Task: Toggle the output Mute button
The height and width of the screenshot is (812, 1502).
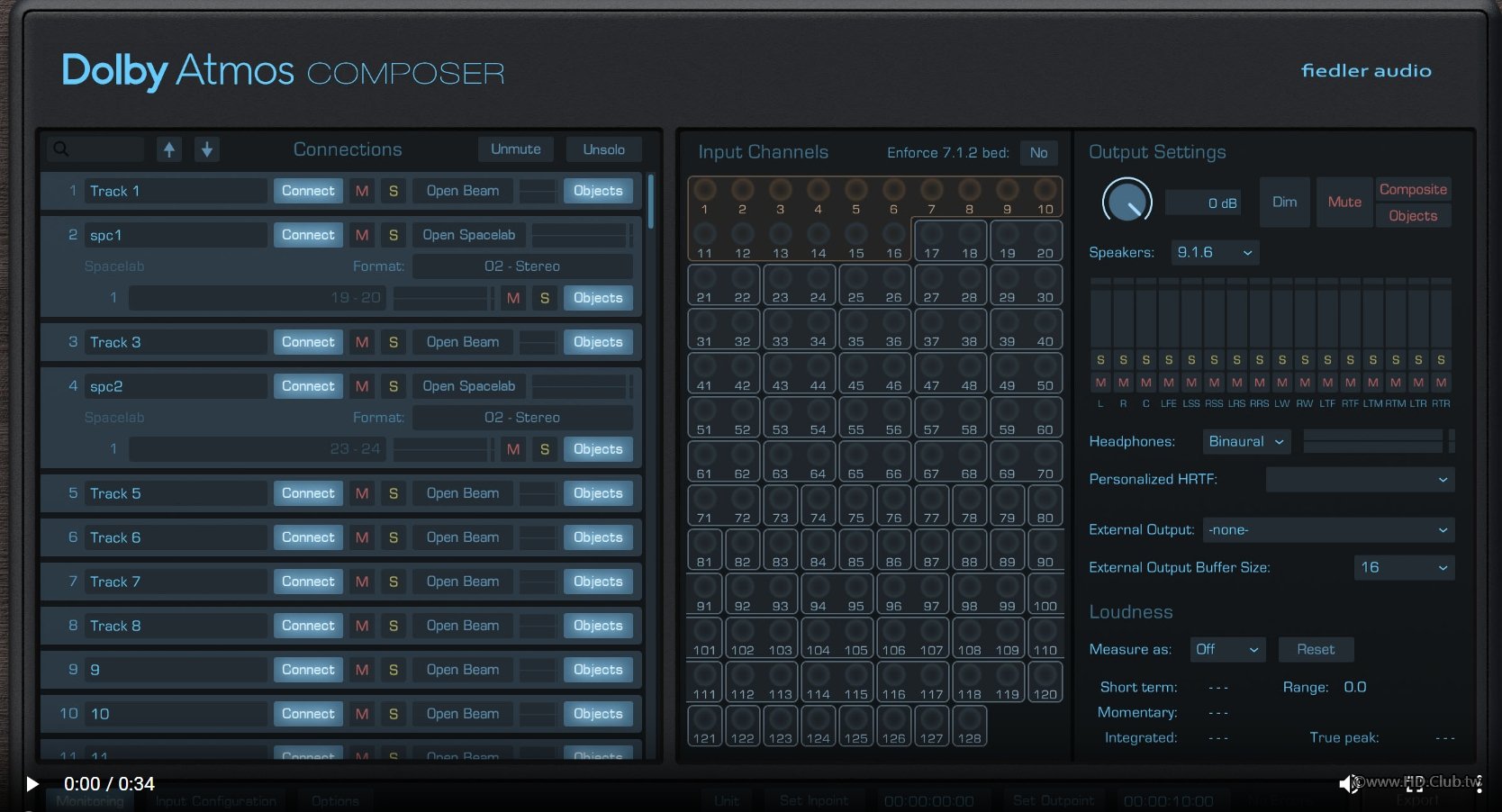Action: click(x=1344, y=202)
